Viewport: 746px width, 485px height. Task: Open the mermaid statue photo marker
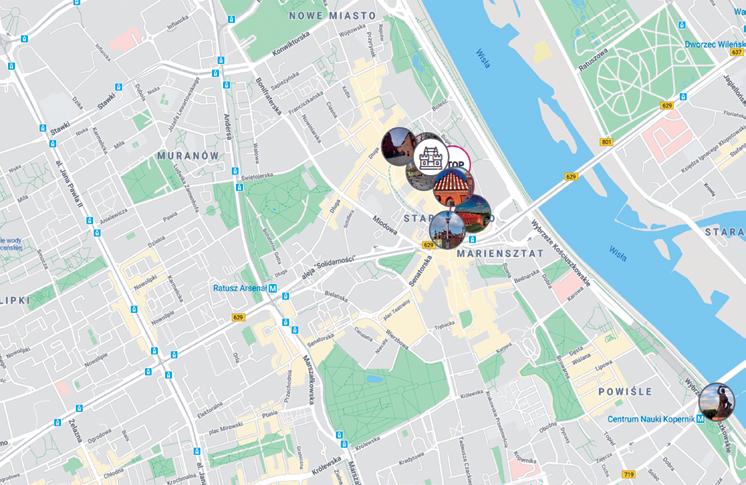point(717,402)
